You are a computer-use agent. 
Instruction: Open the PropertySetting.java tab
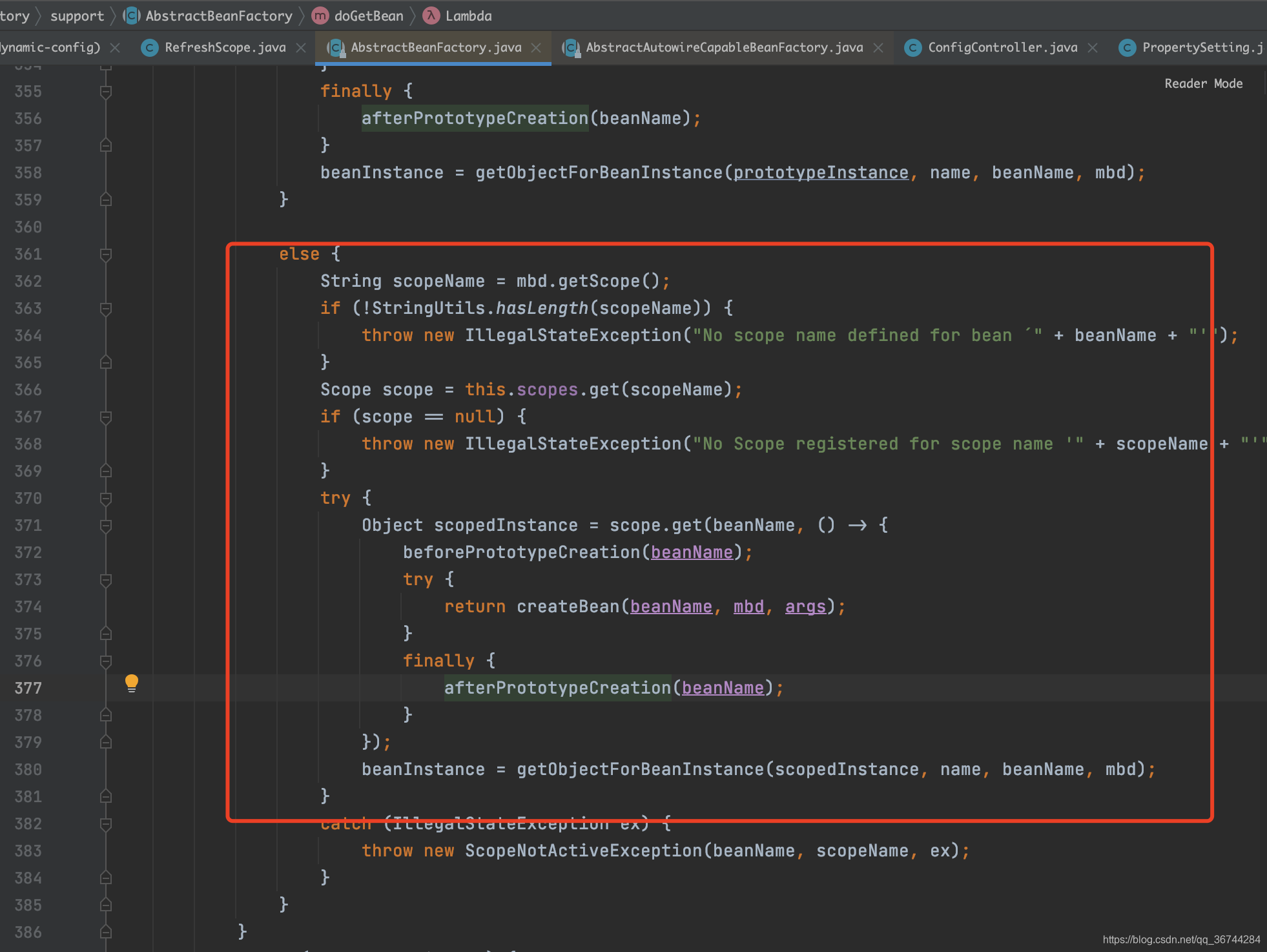[1201, 48]
